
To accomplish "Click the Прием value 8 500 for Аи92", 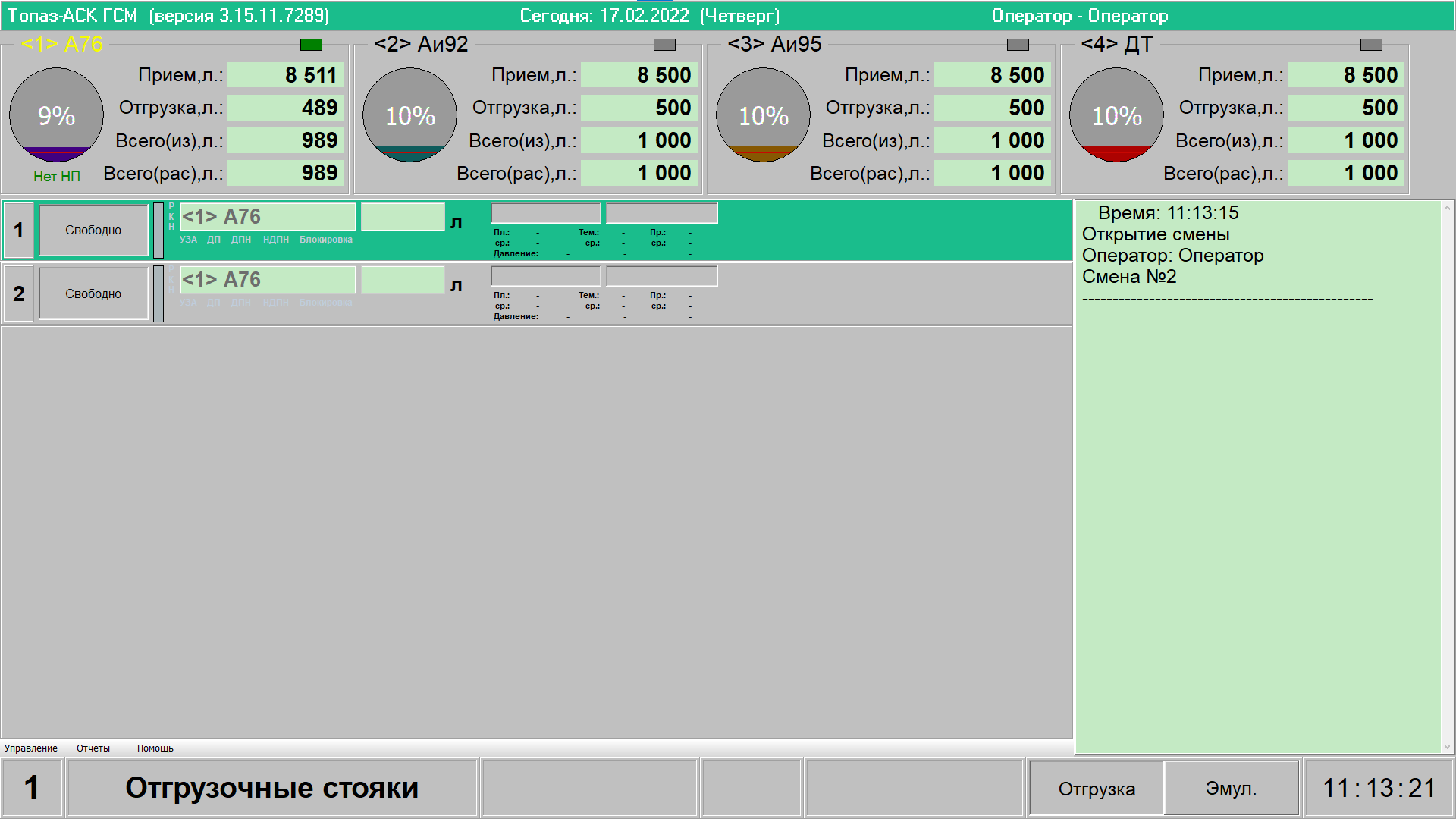I will pyautogui.click(x=639, y=75).
